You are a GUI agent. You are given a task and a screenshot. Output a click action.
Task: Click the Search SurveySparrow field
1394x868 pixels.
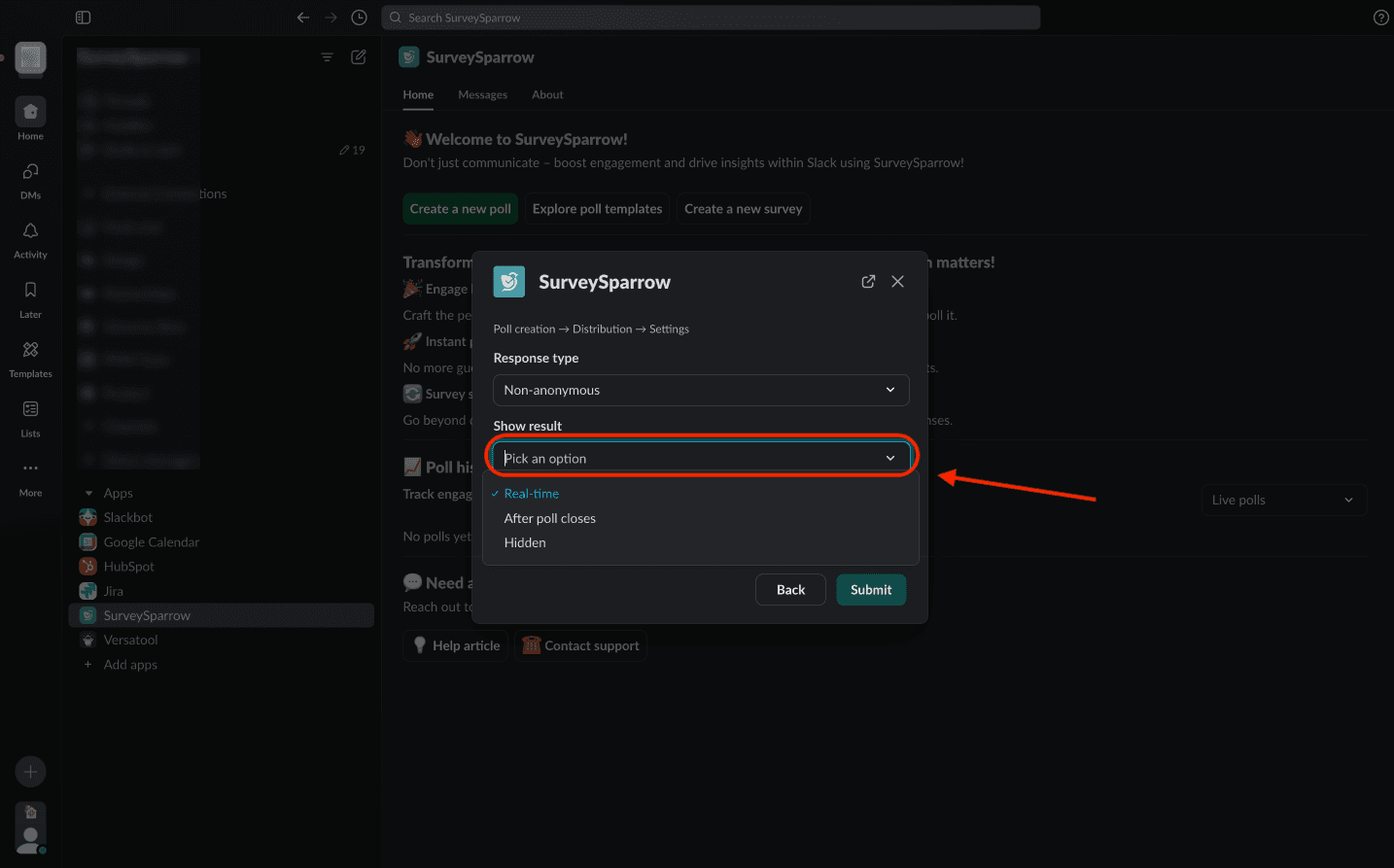tap(711, 17)
